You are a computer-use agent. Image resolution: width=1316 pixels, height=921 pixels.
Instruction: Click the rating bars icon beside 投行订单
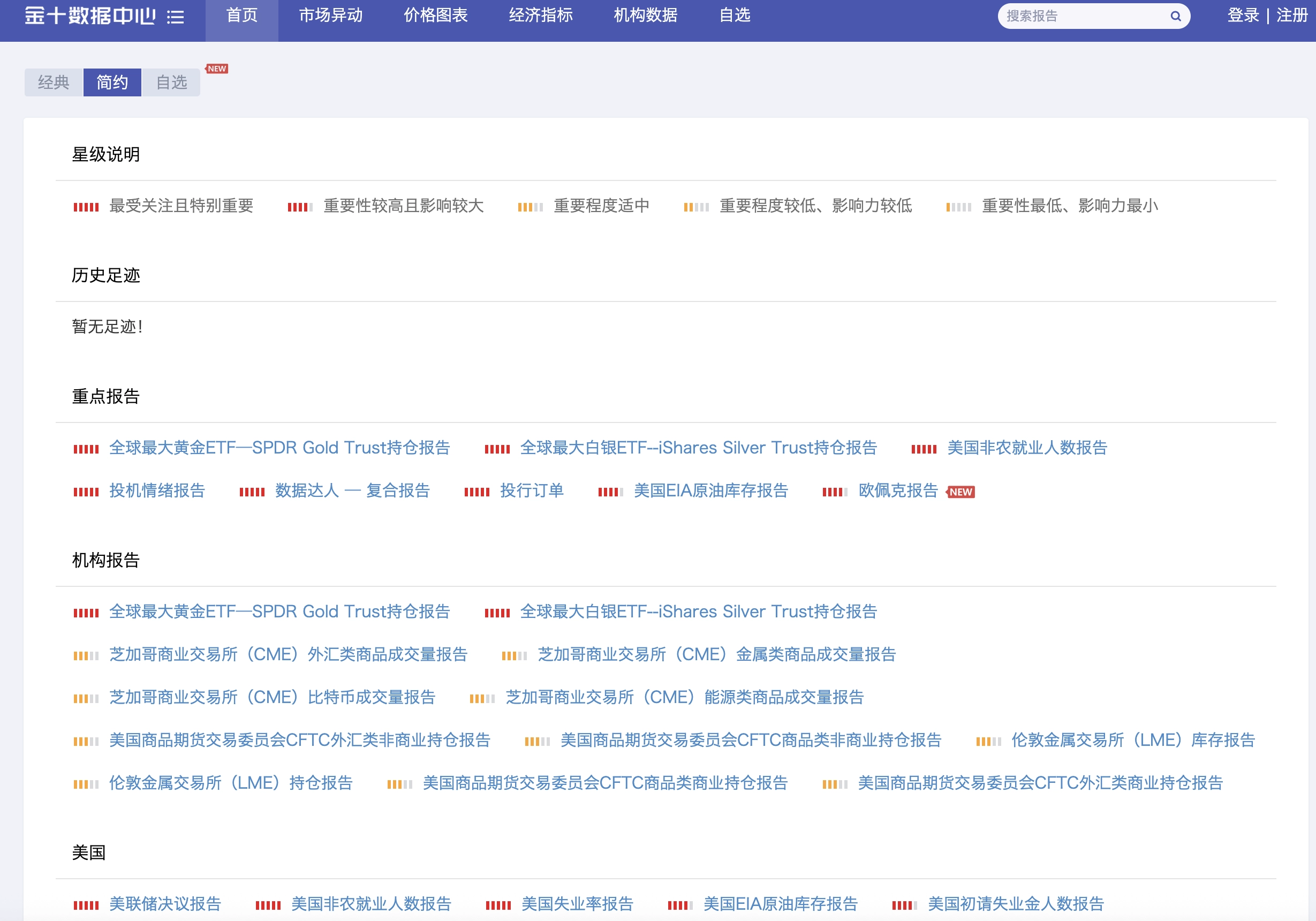tap(477, 492)
